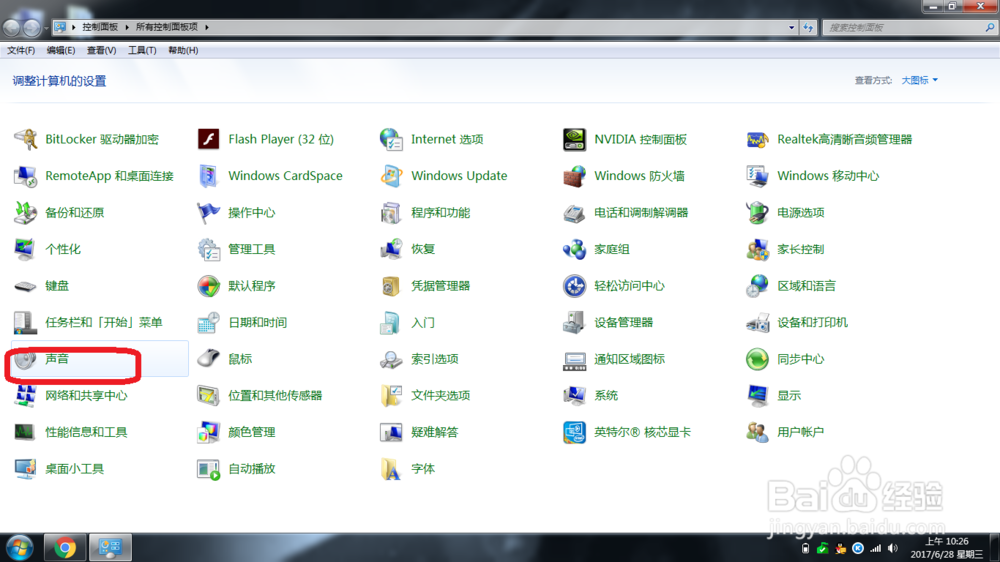The image size is (1000, 562).
Task: Open 区域和语言 globe icon
Action: tap(757, 286)
